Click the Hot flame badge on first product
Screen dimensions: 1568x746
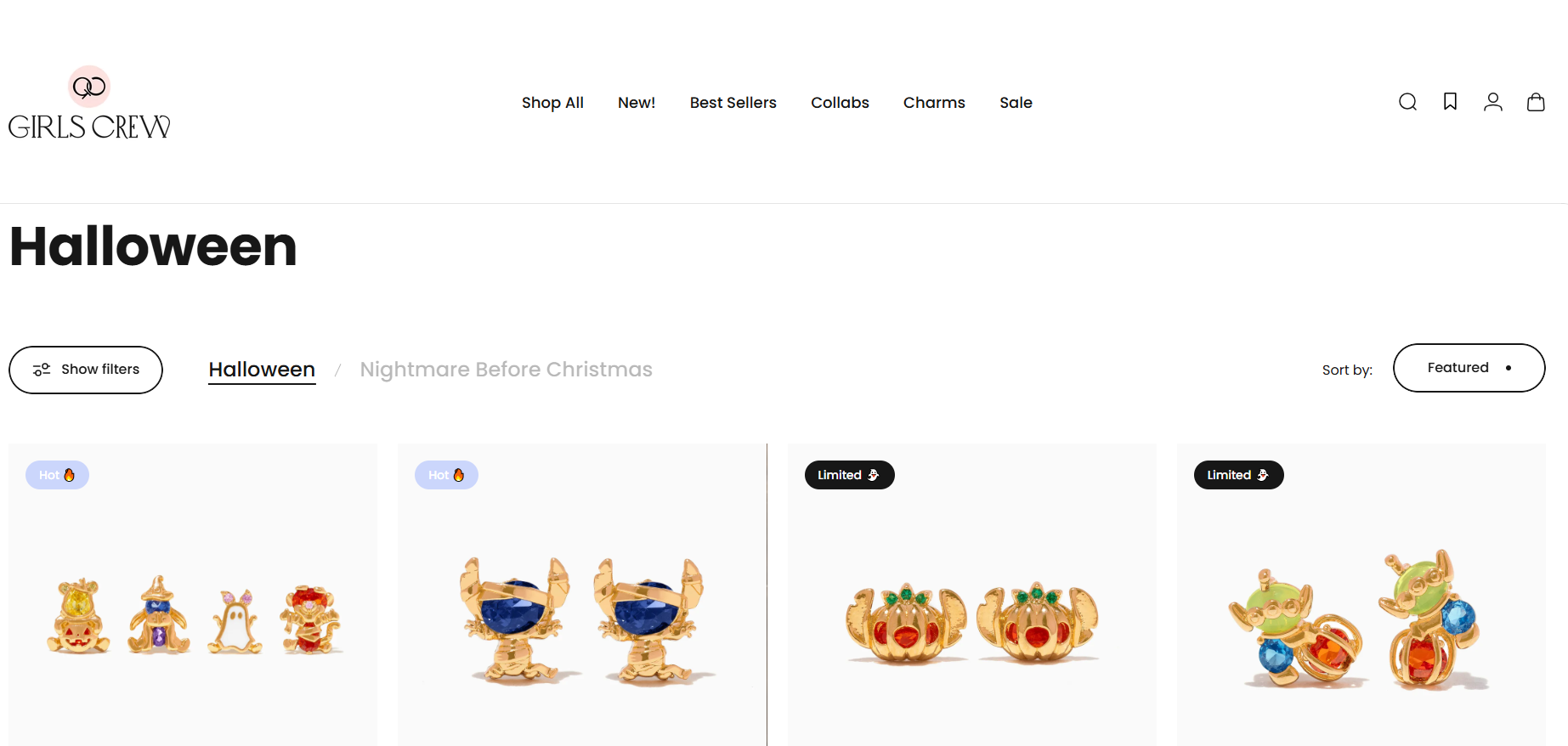[57, 475]
